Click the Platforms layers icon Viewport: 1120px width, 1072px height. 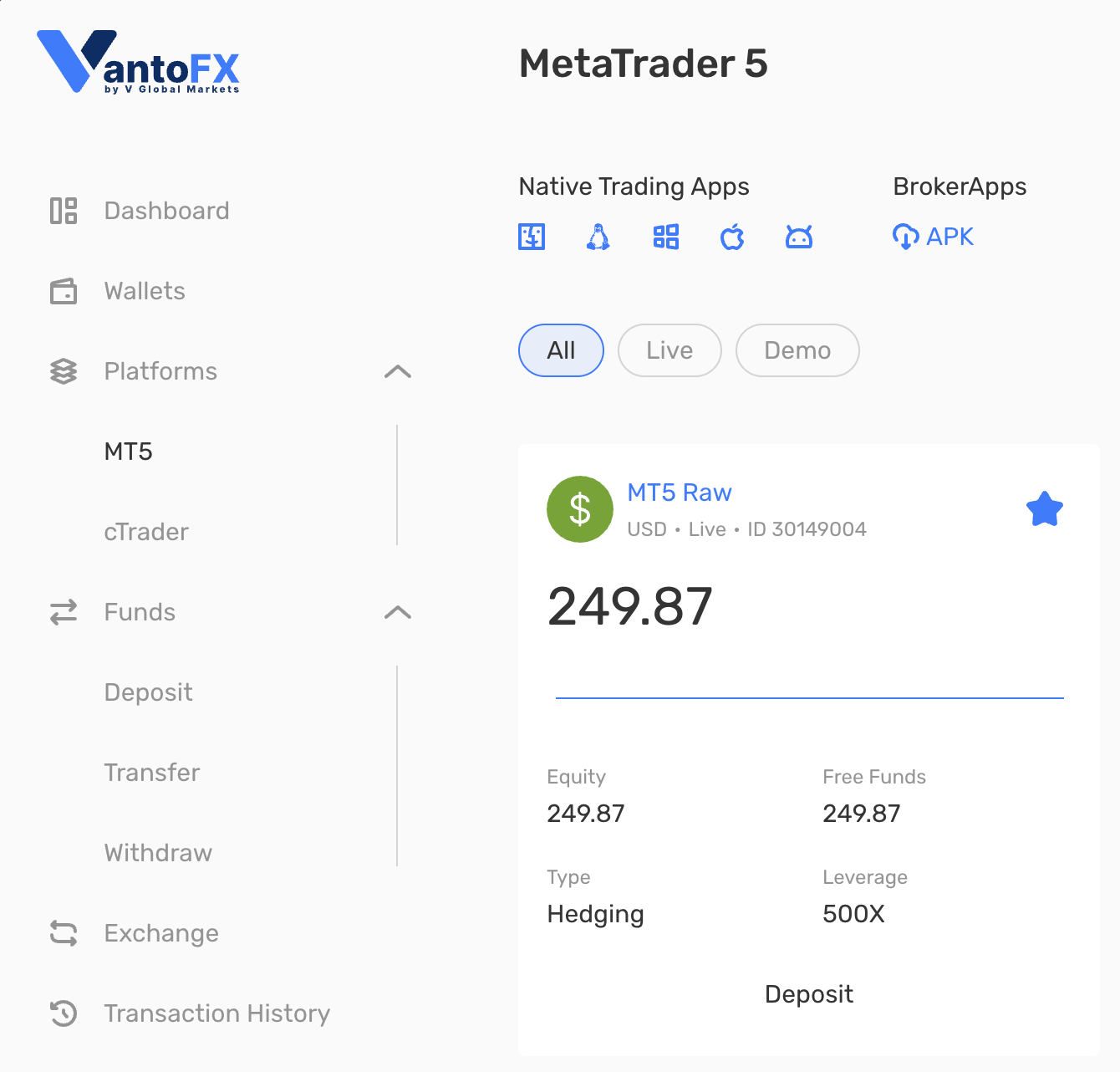tap(64, 371)
